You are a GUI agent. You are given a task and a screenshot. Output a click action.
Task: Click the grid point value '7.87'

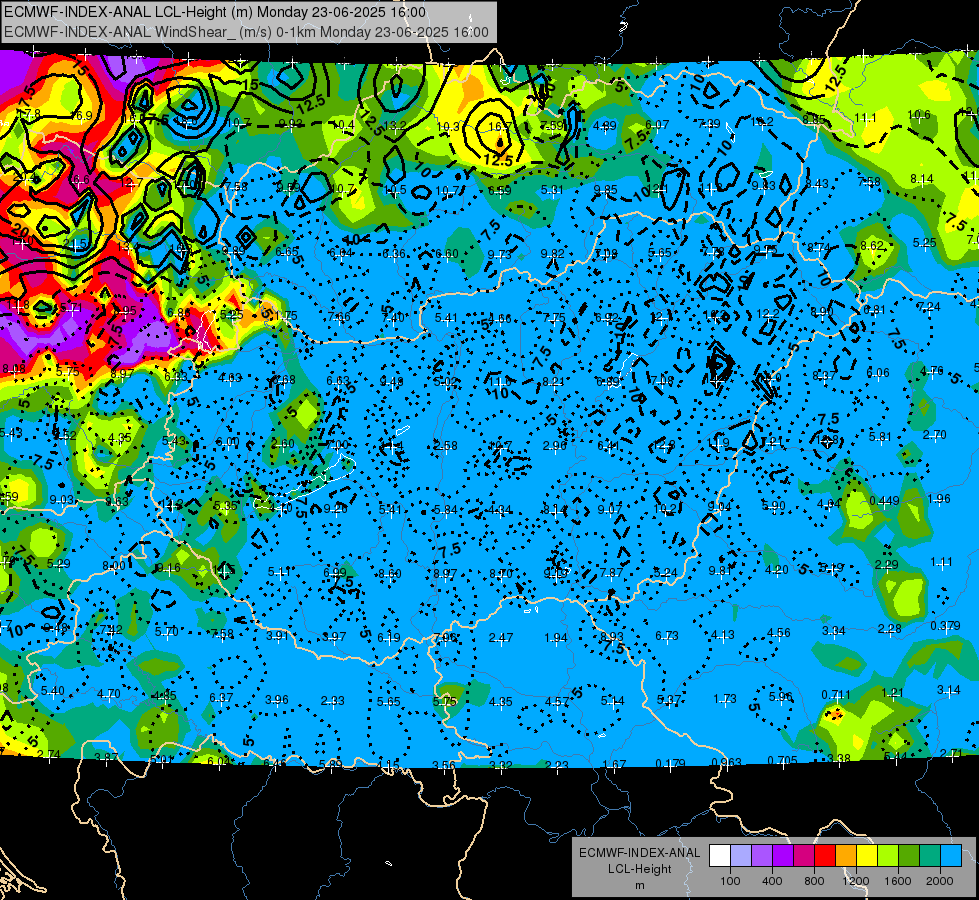611,572
